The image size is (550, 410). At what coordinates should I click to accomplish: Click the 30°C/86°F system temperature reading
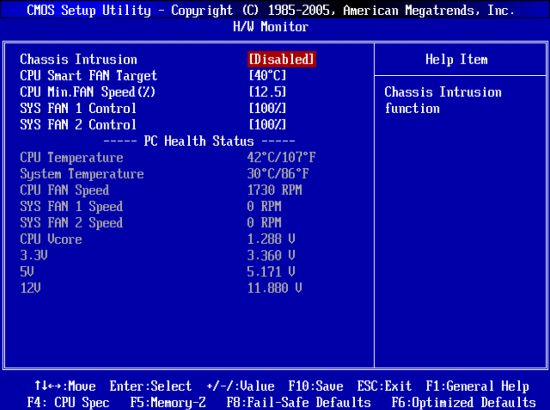pos(278,174)
